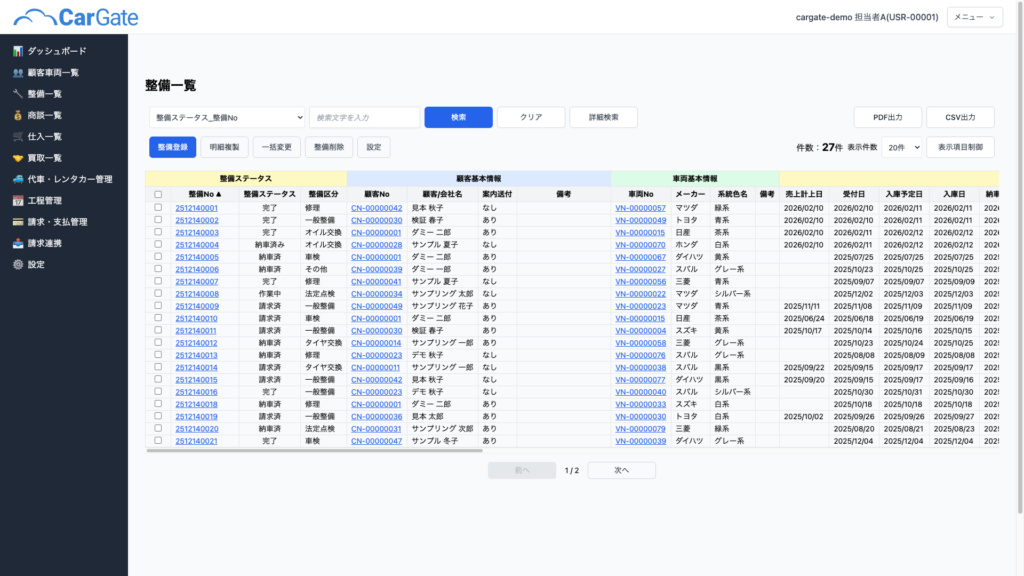Open 代車・レンタカー管理 via its car icon
Screen dimensions: 1024x576
(18, 179)
